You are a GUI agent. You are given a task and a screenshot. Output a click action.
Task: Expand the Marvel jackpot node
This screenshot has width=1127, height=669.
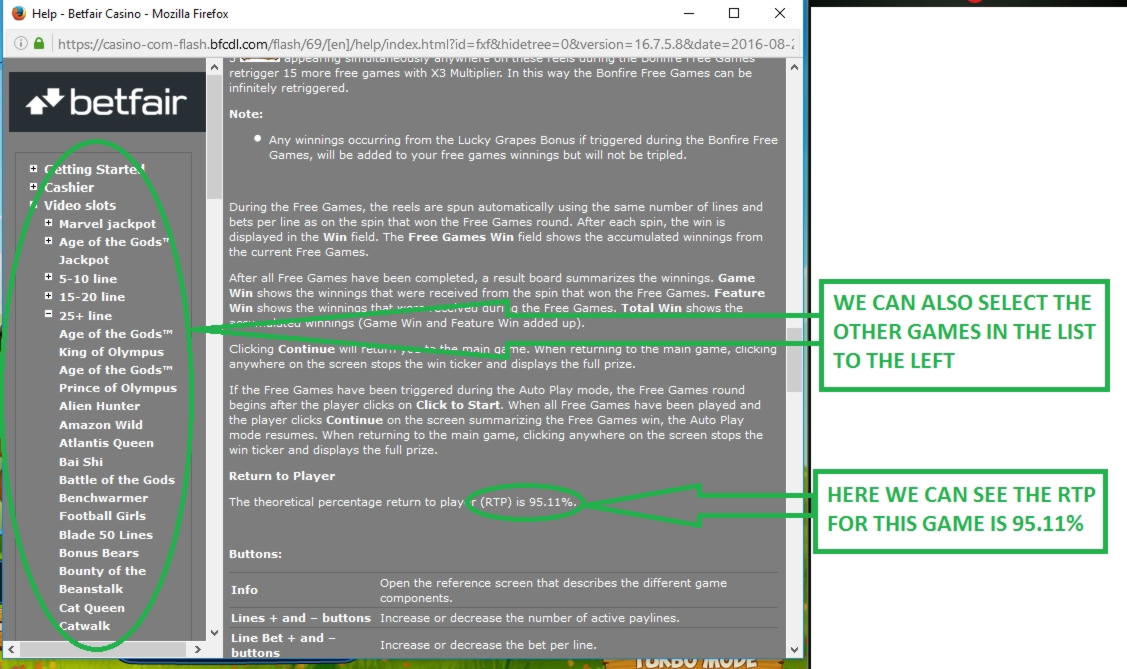click(x=48, y=223)
